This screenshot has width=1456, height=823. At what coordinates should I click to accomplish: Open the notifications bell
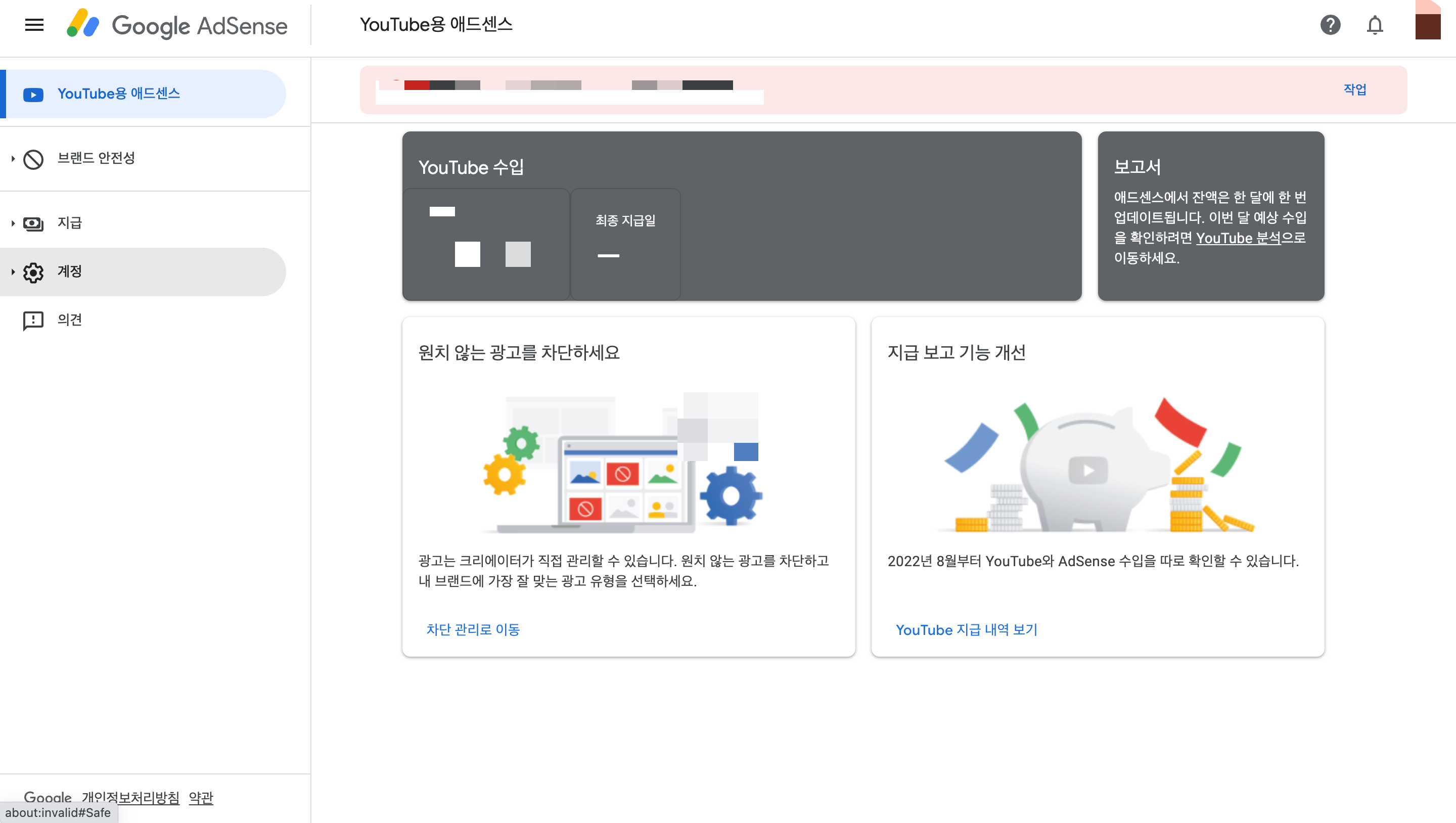[1375, 25]
